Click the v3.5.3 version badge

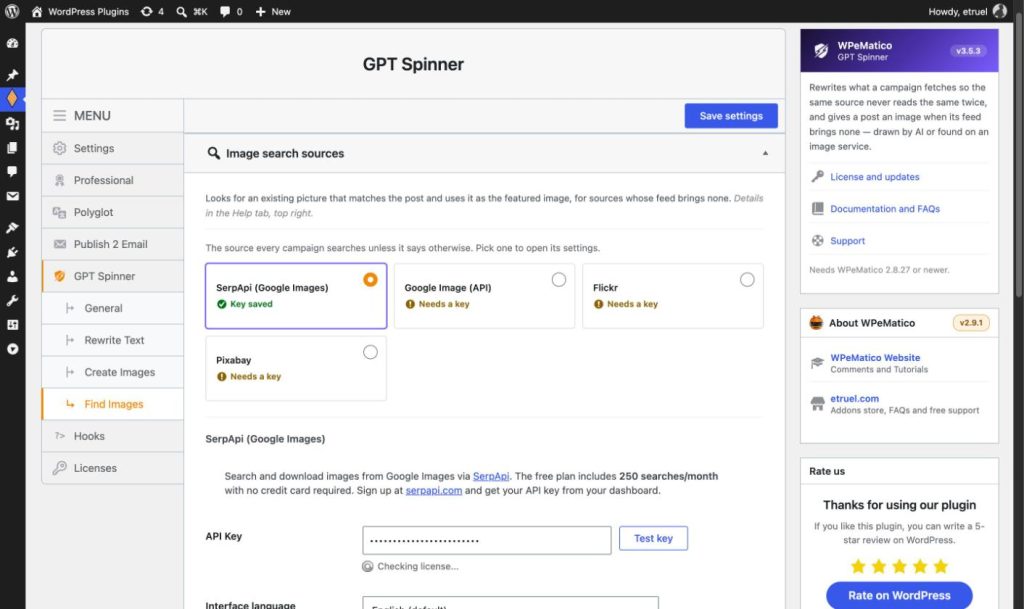(968, 50)
